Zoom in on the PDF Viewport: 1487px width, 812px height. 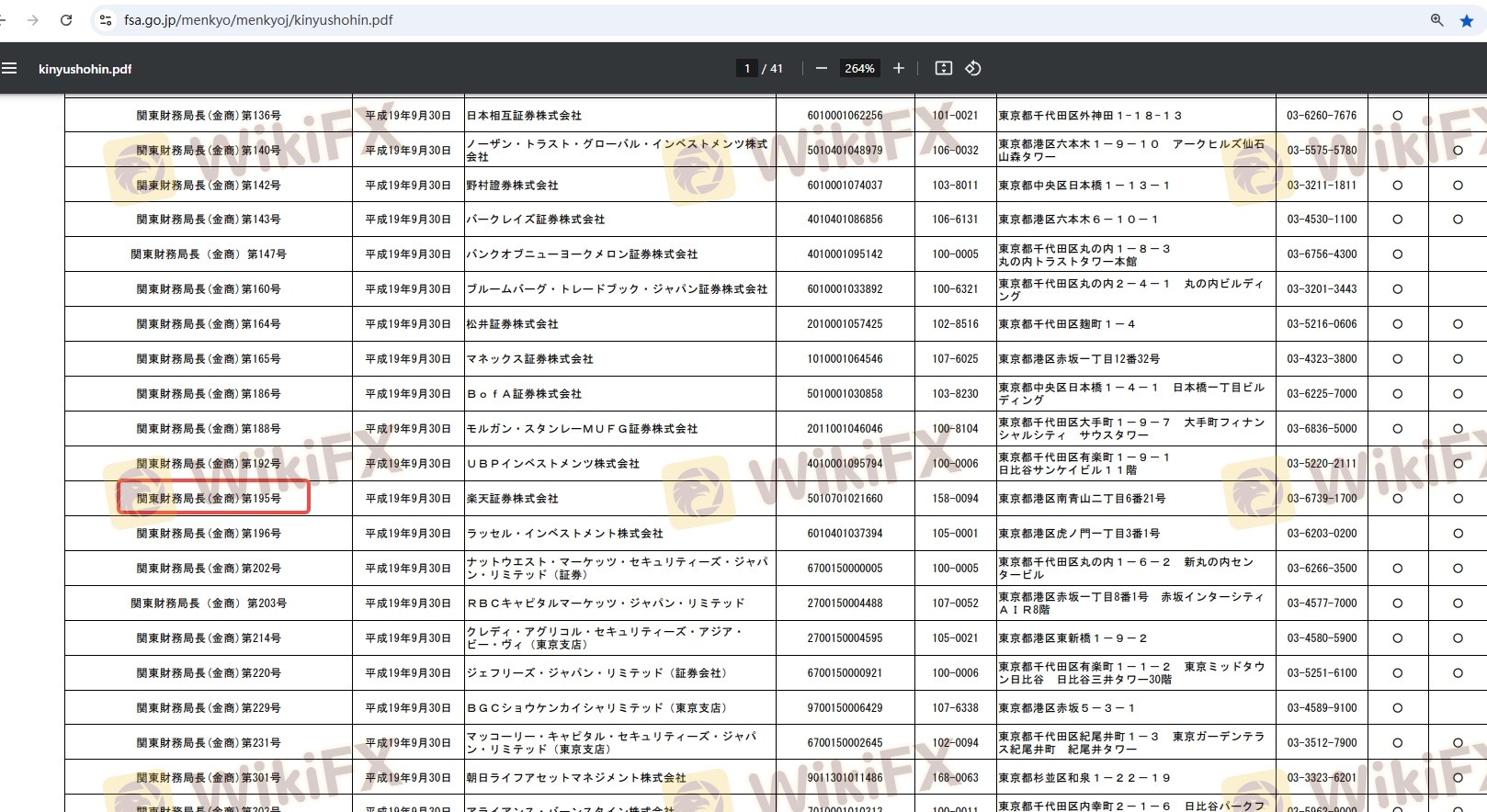tap(898, 68)
